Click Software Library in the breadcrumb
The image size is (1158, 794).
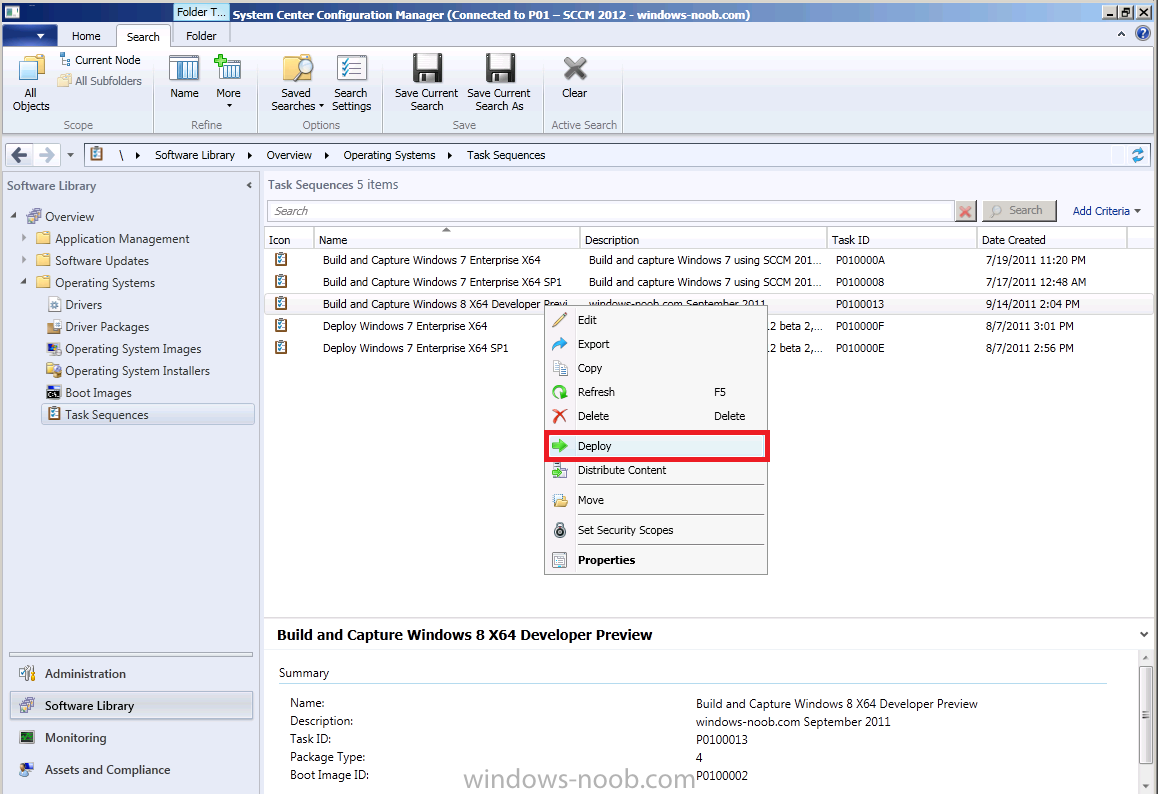point(195,155)
